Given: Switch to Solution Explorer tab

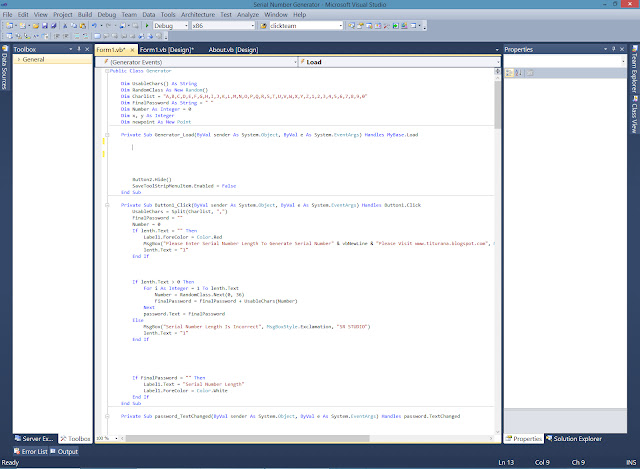Looking at the screenshot, I should pos(574,438).
